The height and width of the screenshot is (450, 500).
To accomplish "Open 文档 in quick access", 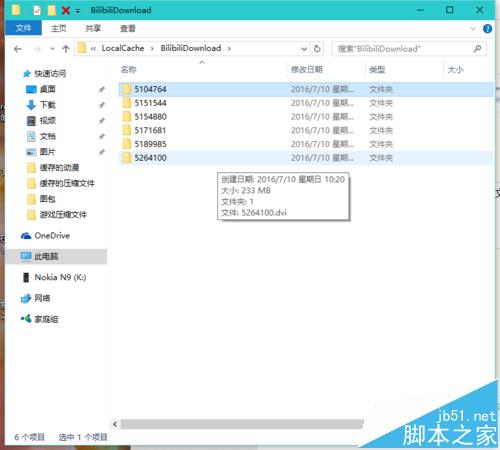I will point(47,136).
